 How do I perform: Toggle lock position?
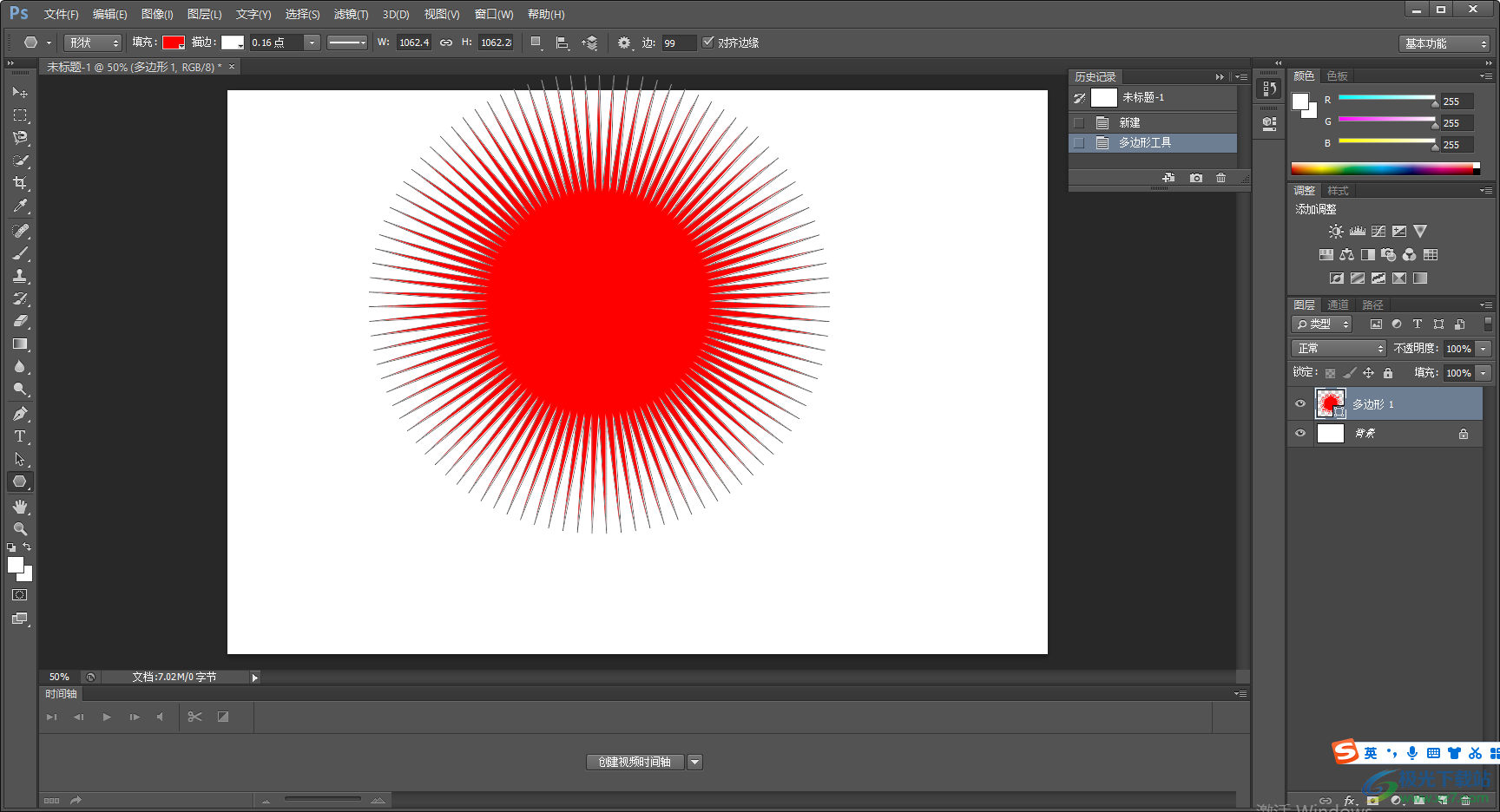pyautogui.click(x=1368, y=373)
